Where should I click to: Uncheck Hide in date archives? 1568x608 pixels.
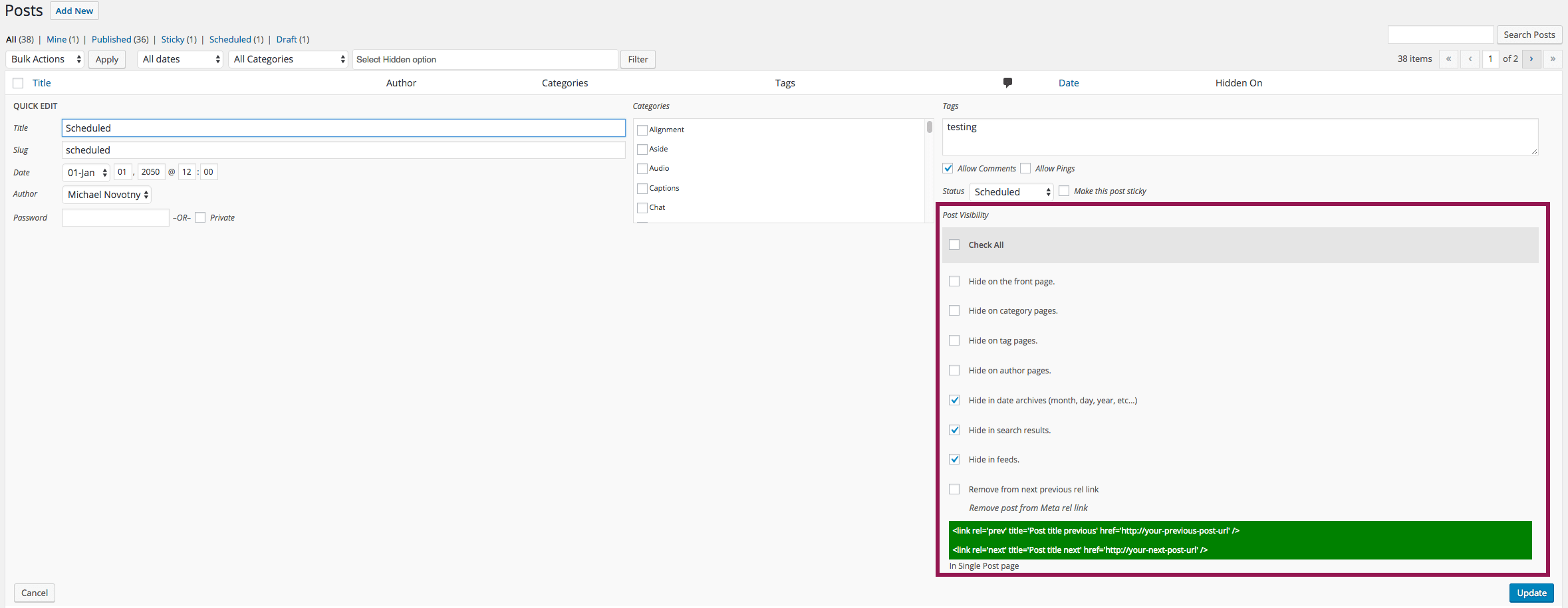coord(954,400)
